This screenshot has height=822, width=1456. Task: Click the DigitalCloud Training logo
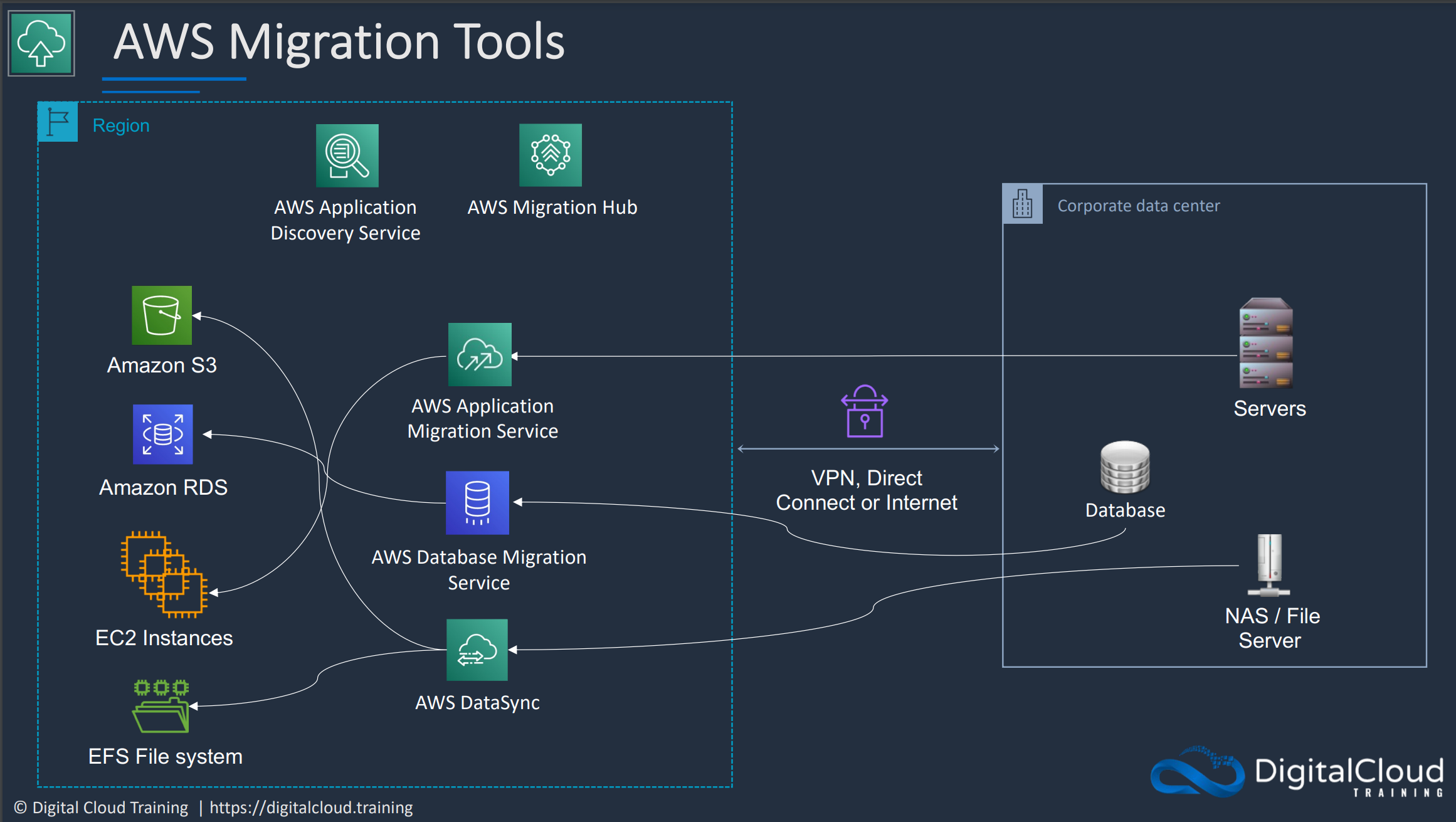[1298, 772]
